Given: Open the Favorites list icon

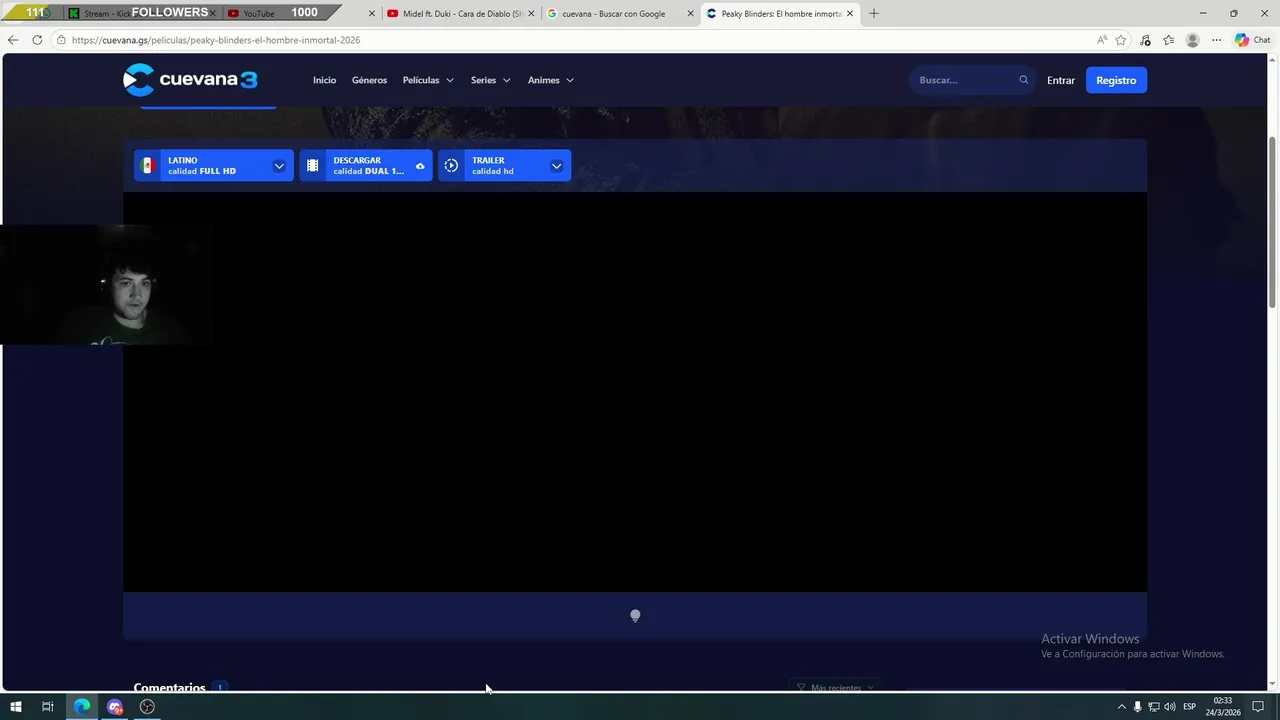Looking at the screenshot, I should [1168, 40].
